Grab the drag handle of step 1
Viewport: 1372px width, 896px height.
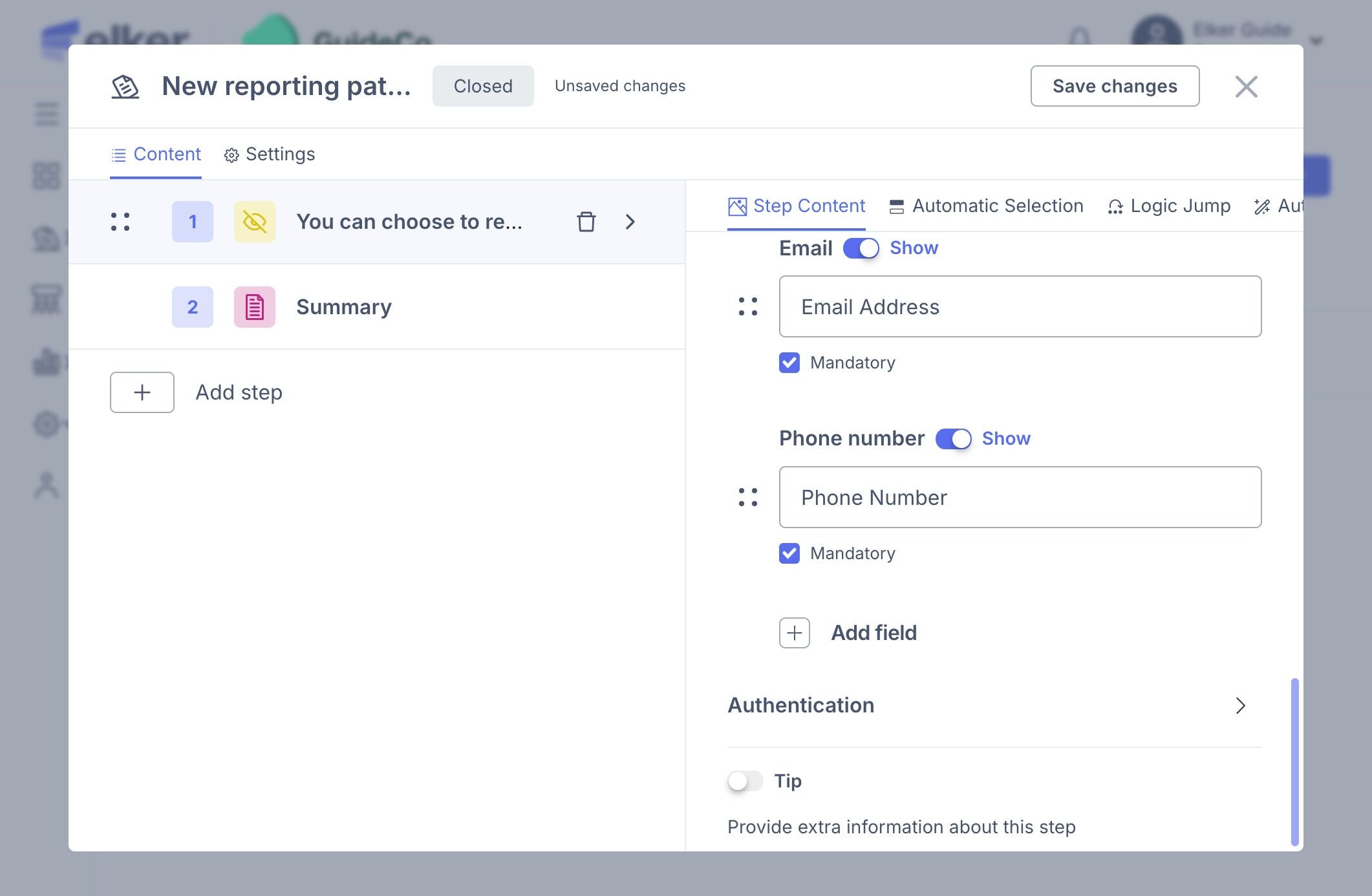(x=120, y=222)
